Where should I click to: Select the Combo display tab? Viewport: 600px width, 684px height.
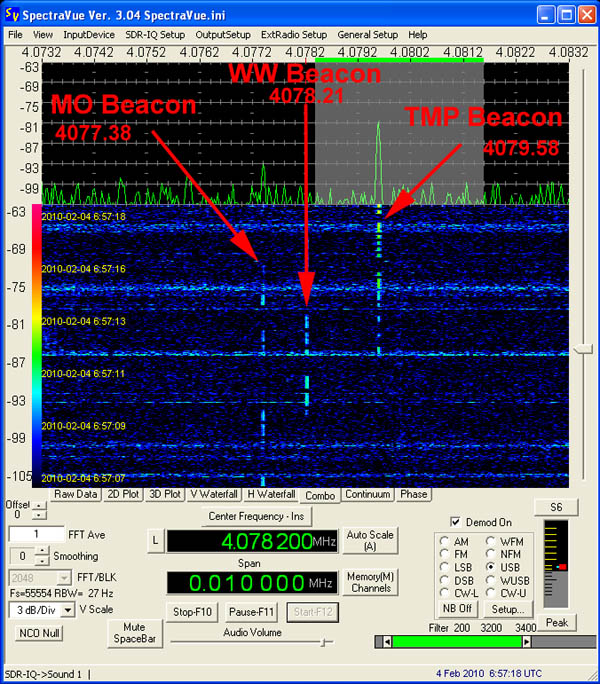click(320, 496)
